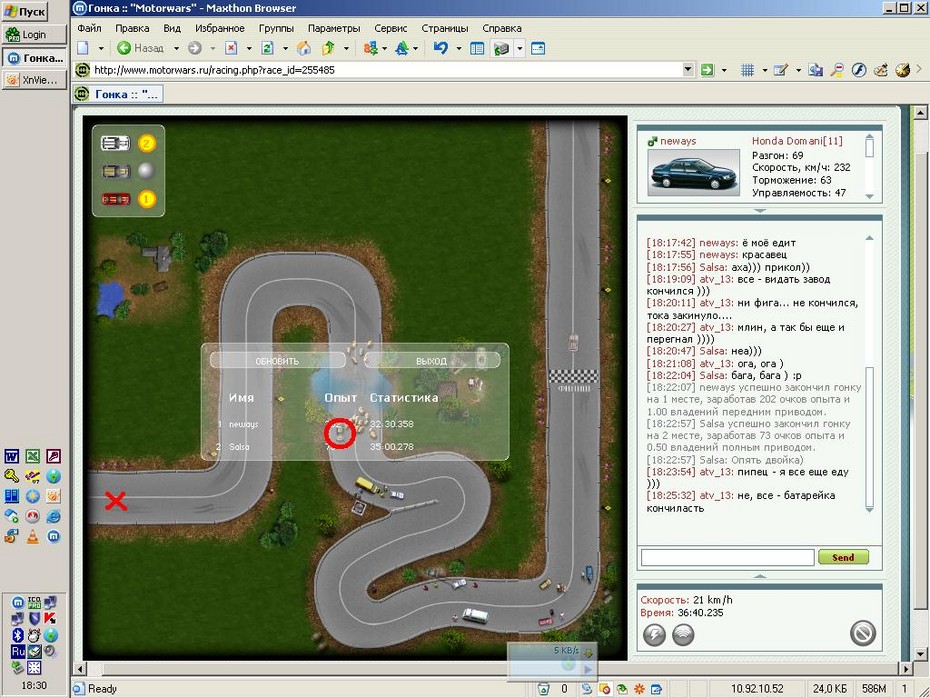Click the lightning bolt nitro round button
930x698 pixels.
pyautogui.click(x=654, y=635)
